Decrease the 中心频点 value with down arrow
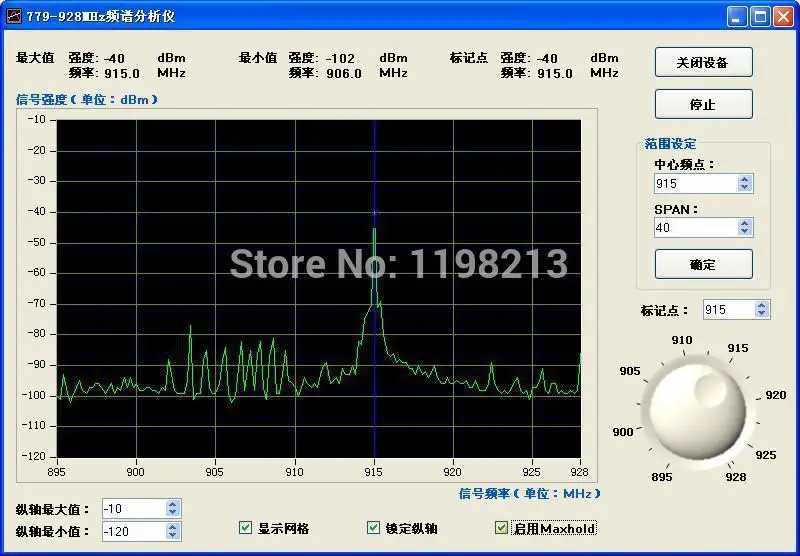Screen dimensions: 800x556 [x=744, y=188]
